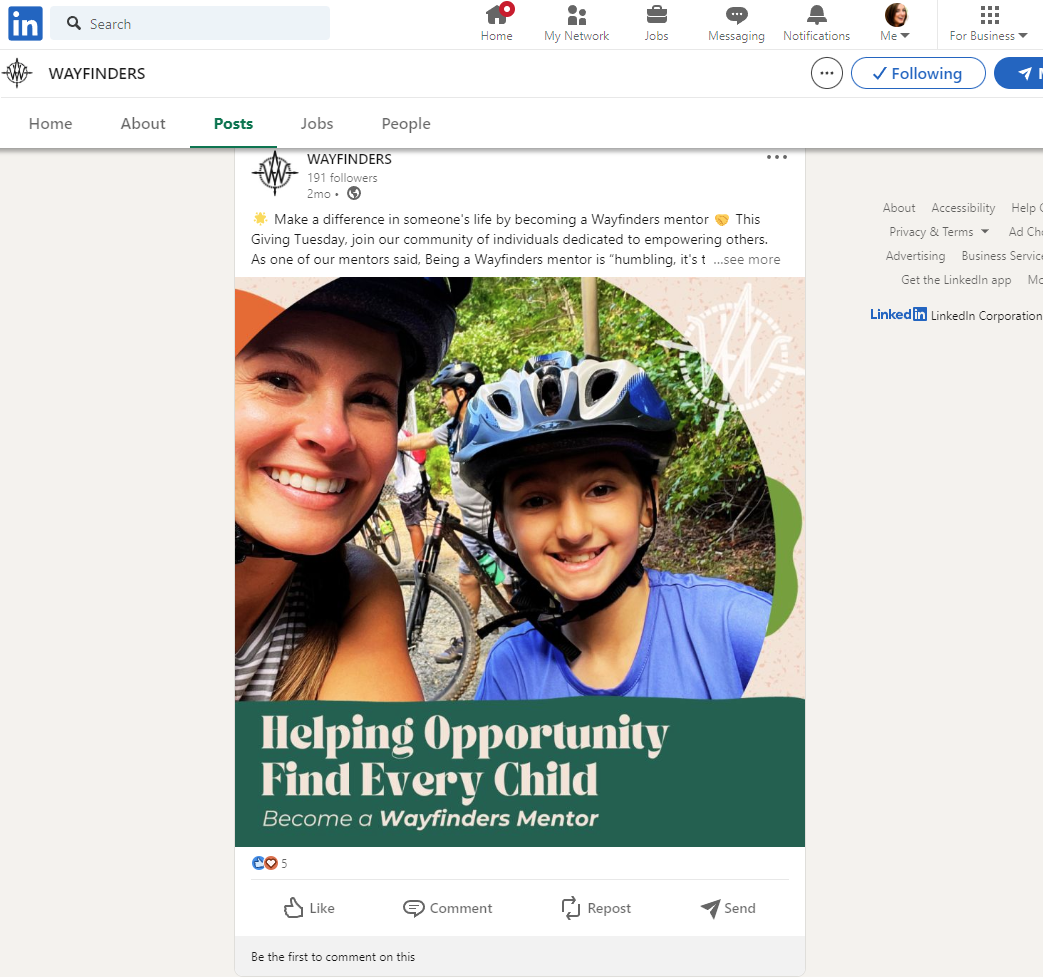Viewport: 1043px width, 977px height.
Task: Click the 2mo post timestamp
Action: (x=319, y=194)
